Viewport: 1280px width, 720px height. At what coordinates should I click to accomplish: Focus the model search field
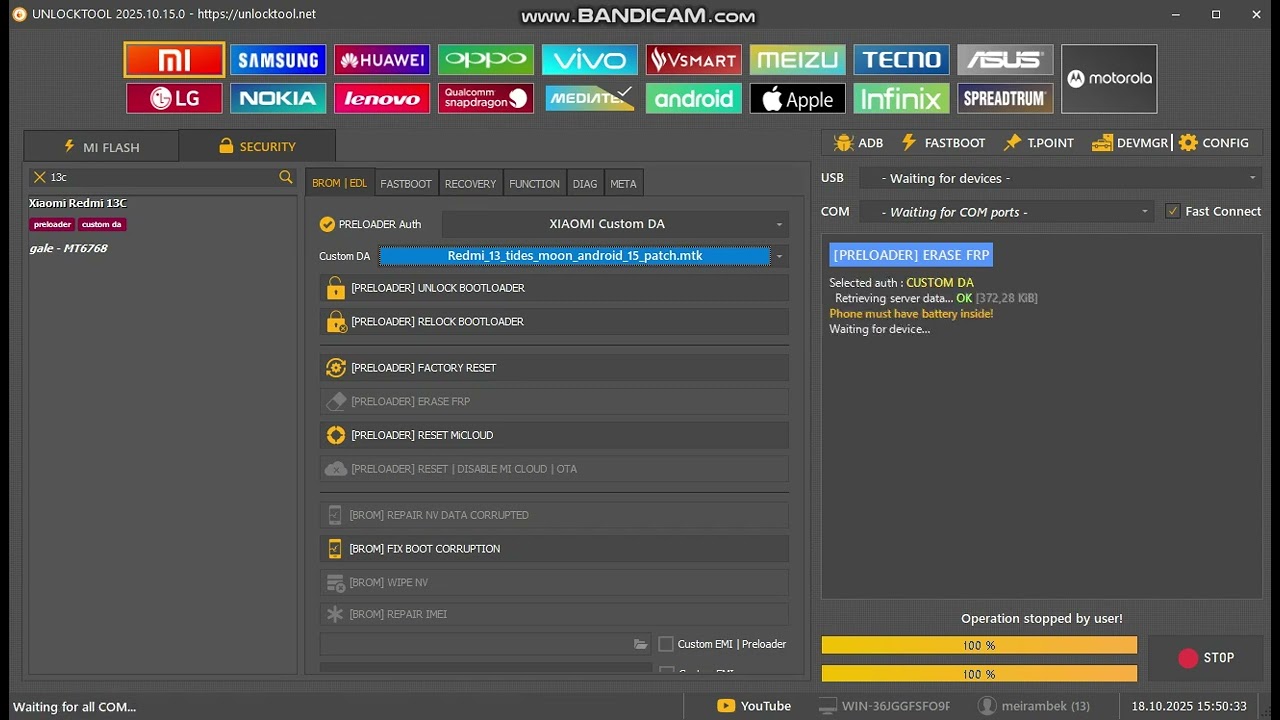163,177
